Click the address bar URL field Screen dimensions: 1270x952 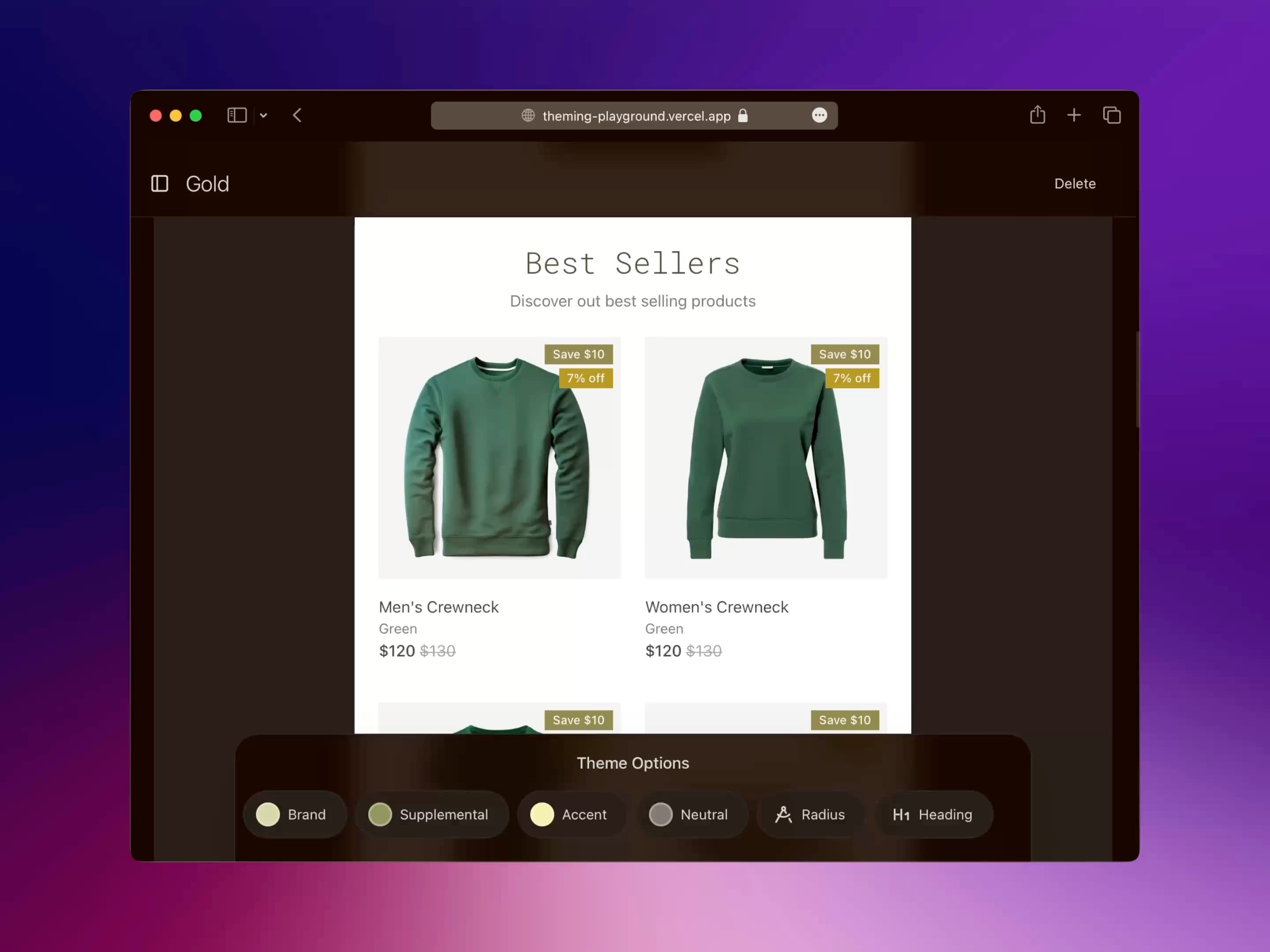[635, 116]
